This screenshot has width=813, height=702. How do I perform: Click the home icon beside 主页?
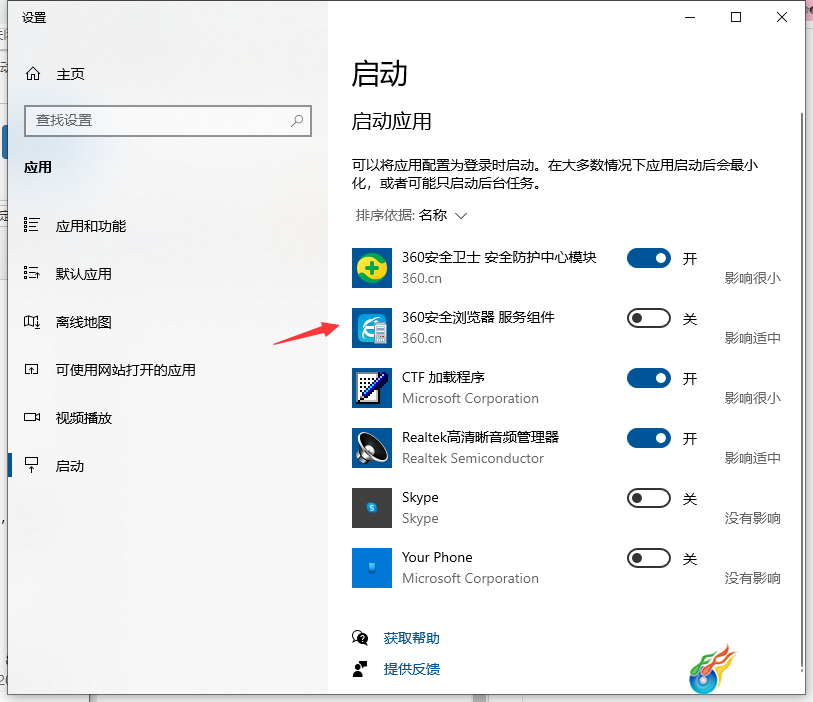pos(33,74)
